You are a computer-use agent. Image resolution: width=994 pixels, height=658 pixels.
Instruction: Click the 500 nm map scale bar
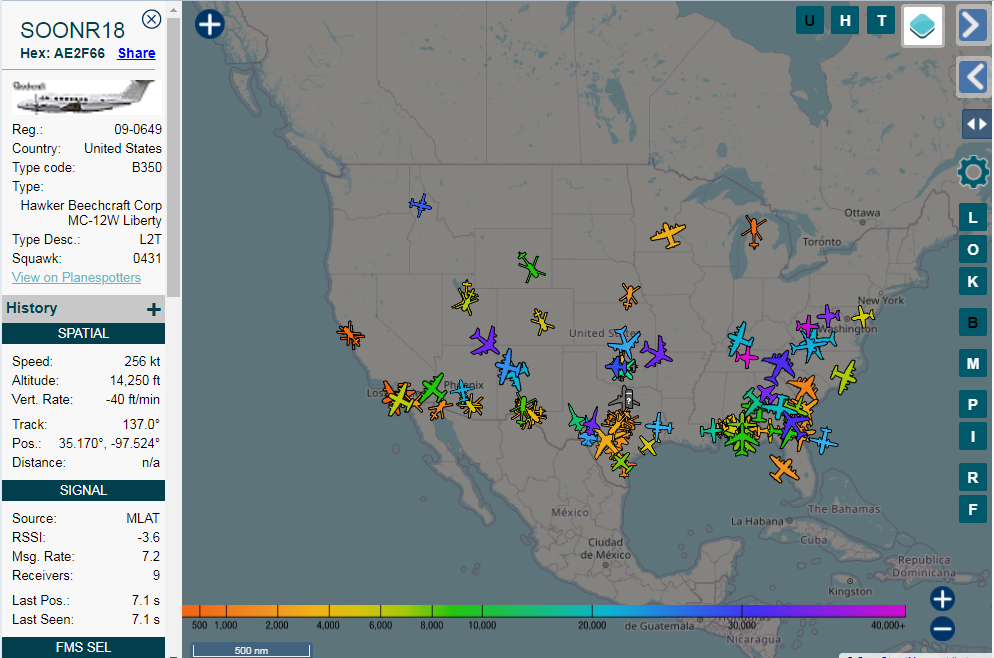click(x=252, y=650)
